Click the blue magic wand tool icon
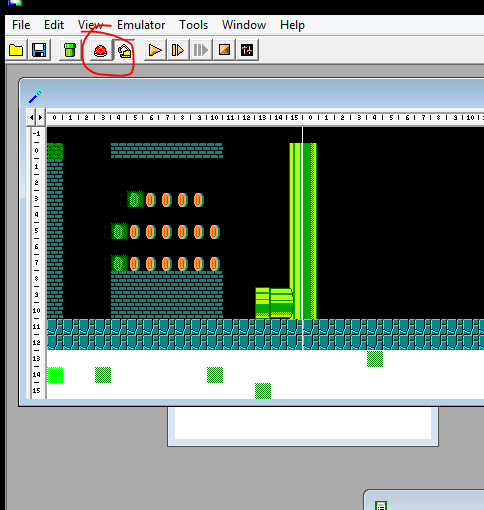Screen dimensions: 484x510 coord(35,96)
